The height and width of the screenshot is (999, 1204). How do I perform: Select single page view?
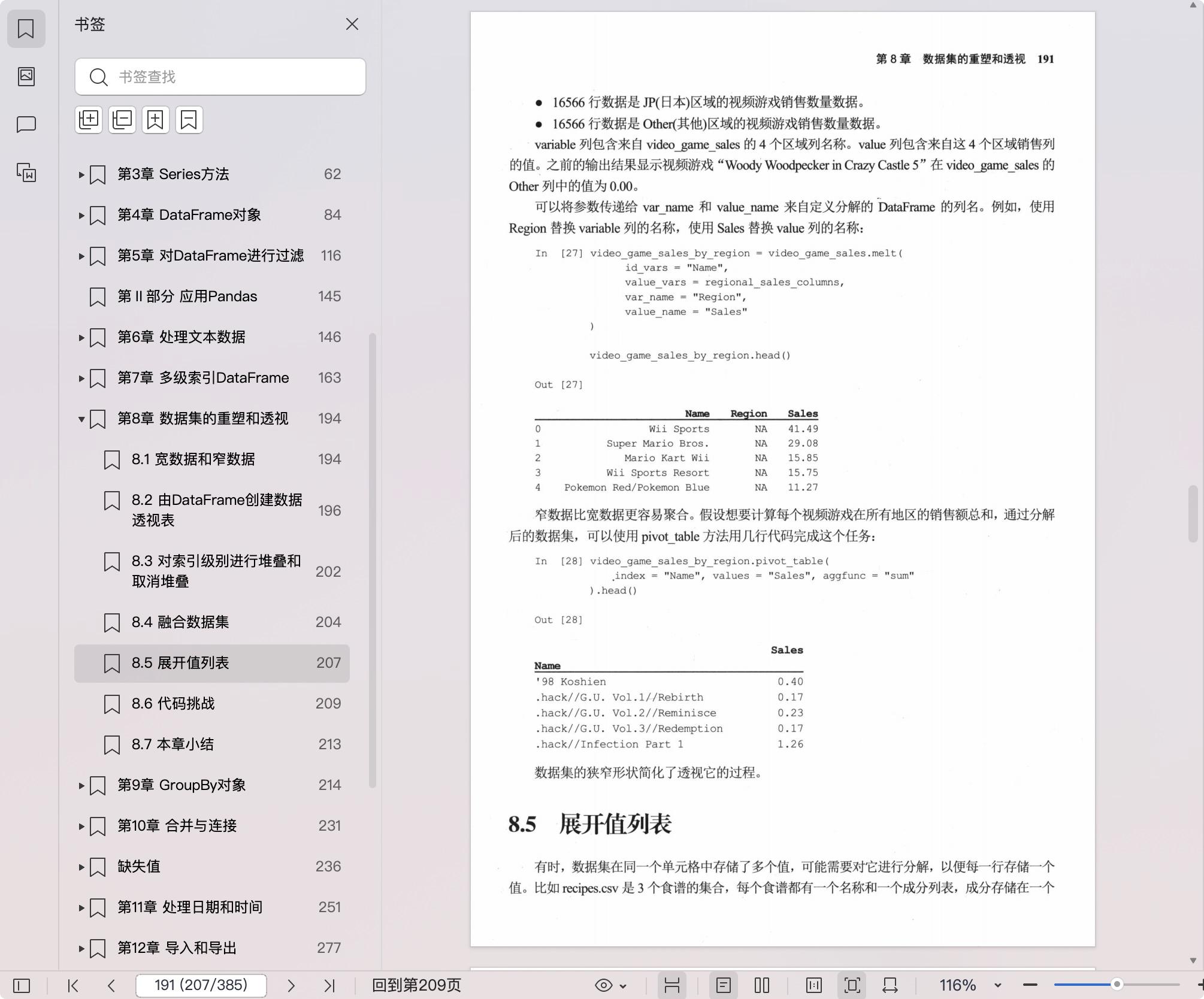724,985
